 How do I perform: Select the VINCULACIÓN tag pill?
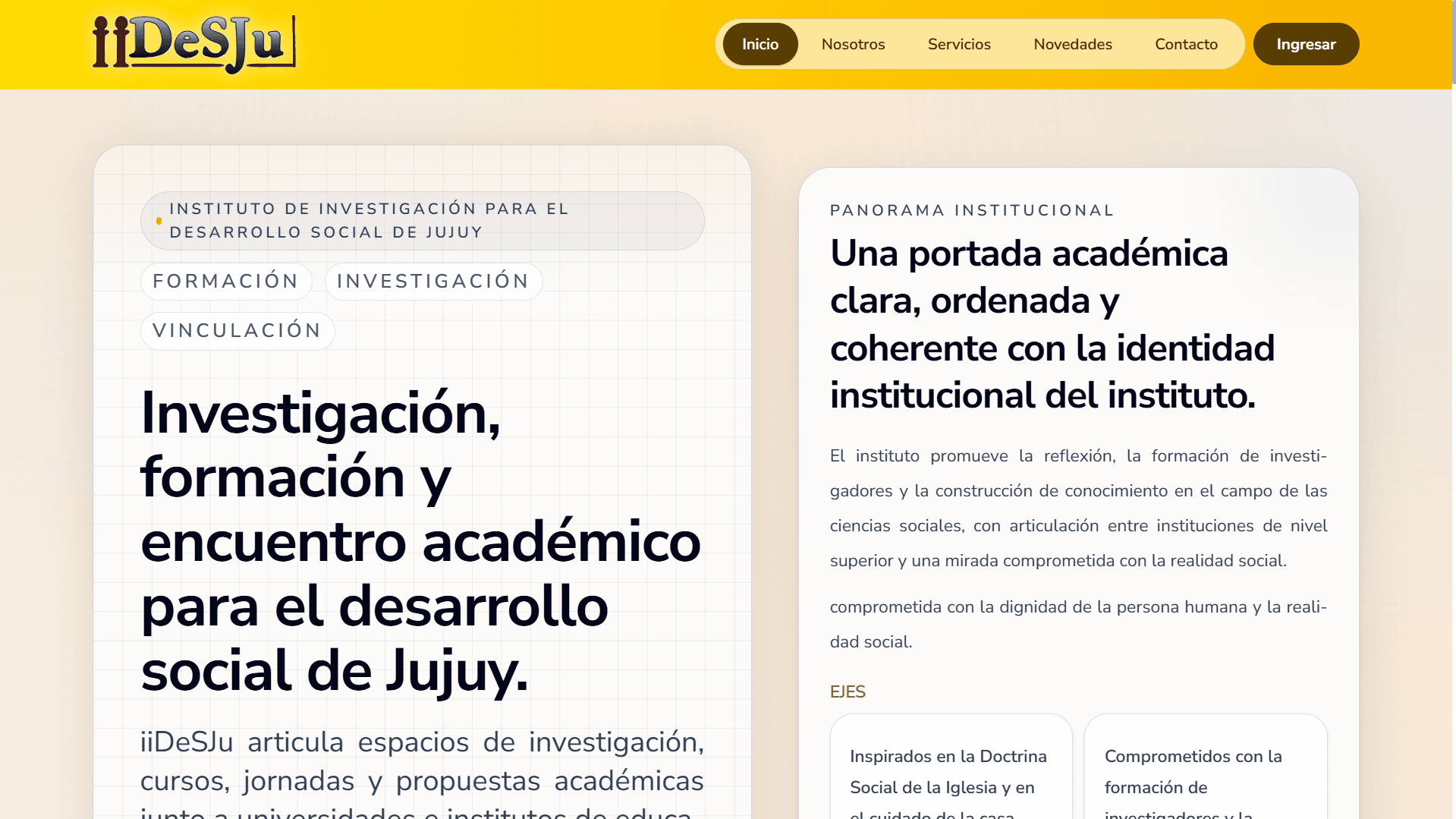coord(237,331)
